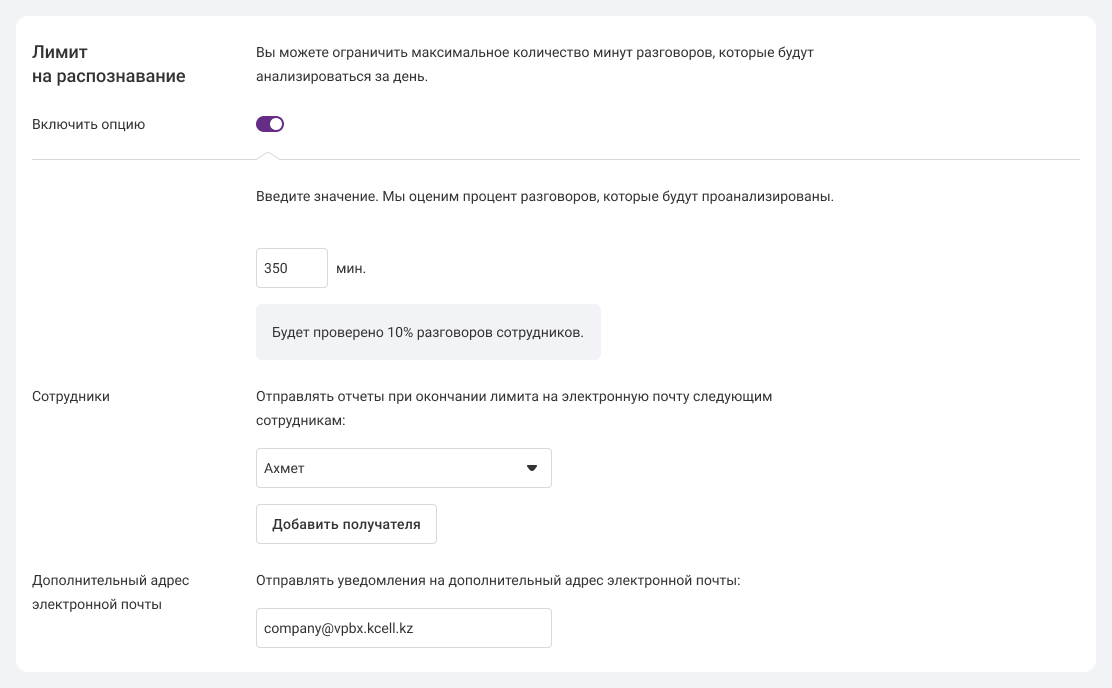Image resolution: width=1112 pixels, height=688 pixels.
Task: Disable the "Включить опцию" toggle switch
Action: (270, 124)
